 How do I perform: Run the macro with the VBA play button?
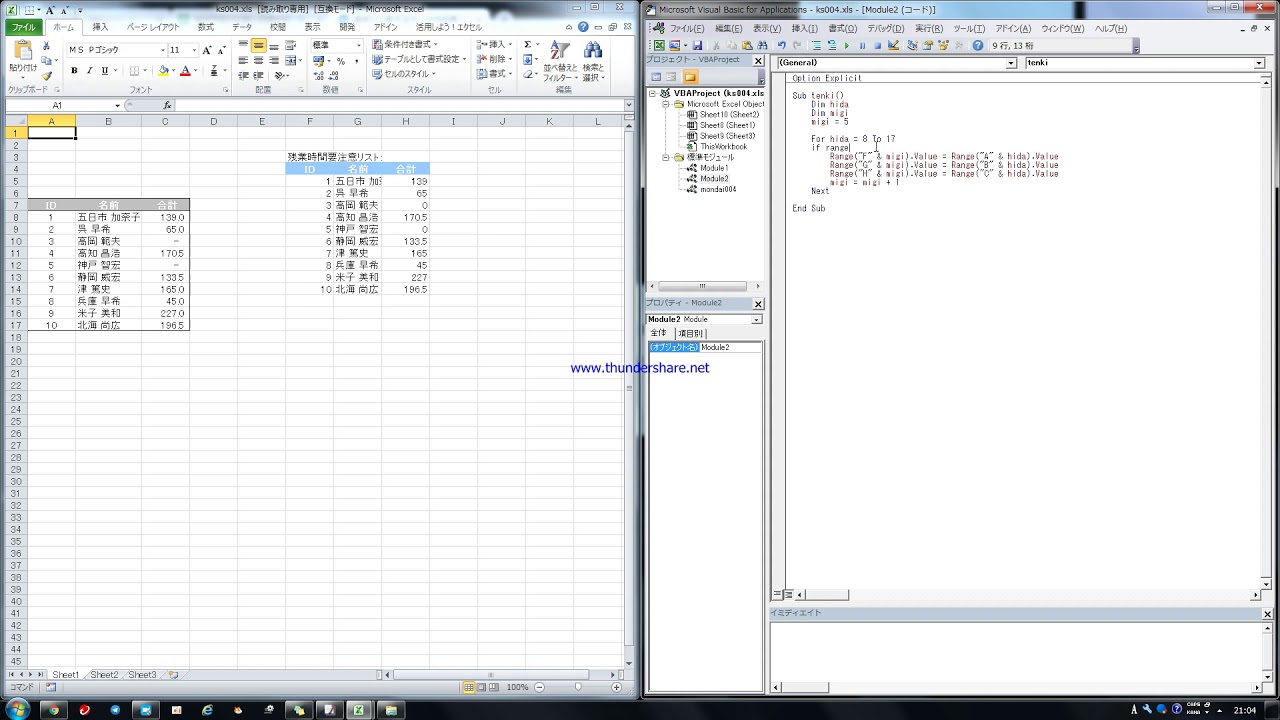click(847, 46)
